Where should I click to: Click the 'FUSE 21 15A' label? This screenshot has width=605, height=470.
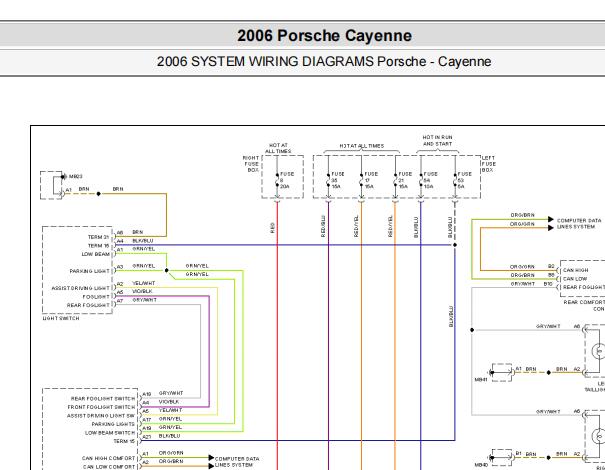point(404,180)
